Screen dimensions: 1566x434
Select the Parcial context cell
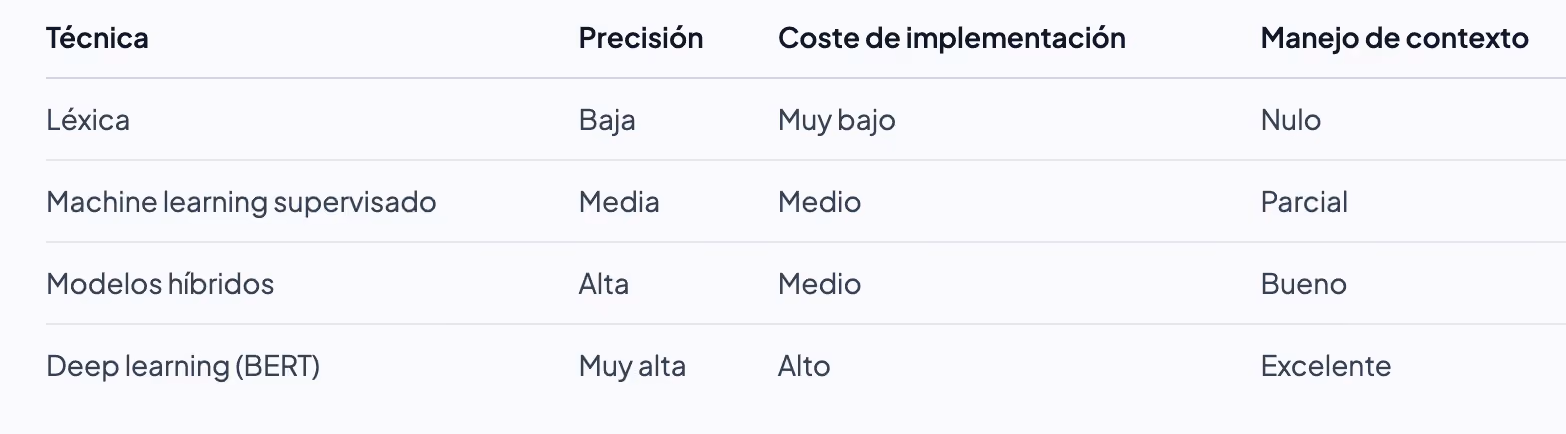click(x=1304, y=202)
